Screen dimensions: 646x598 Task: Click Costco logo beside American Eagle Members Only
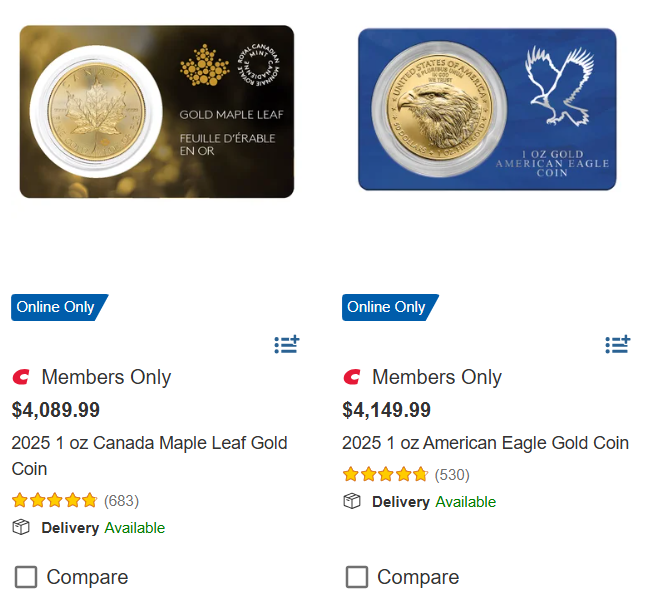(x=352, y=377)
